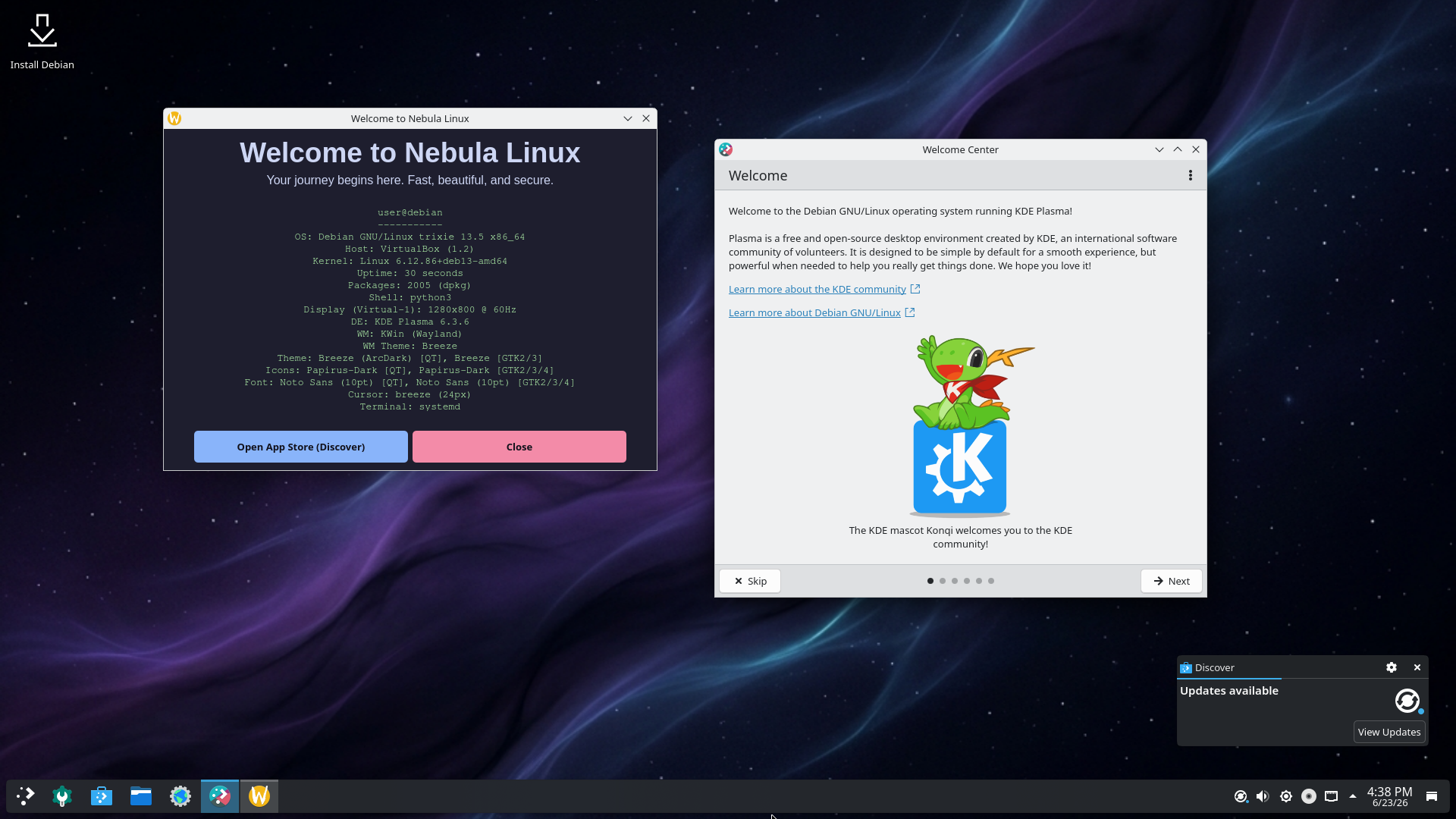
Task: Select fourth page indicator dot
Action: point(967,581)
